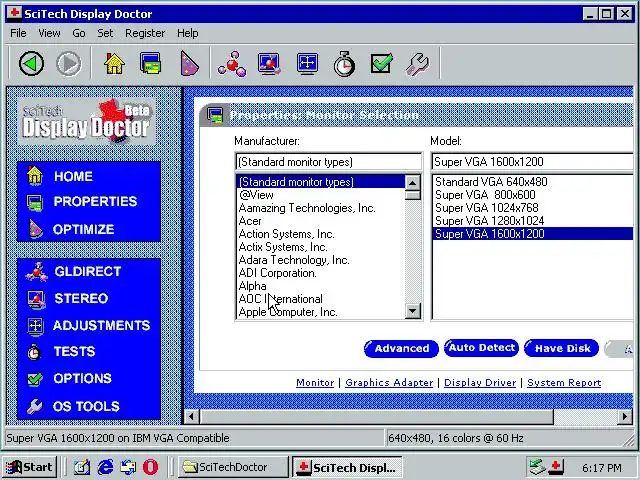This screenshot has height=480, width=640.
Task: Click the horizontal scrollbar right arrow
Action: 624,417
